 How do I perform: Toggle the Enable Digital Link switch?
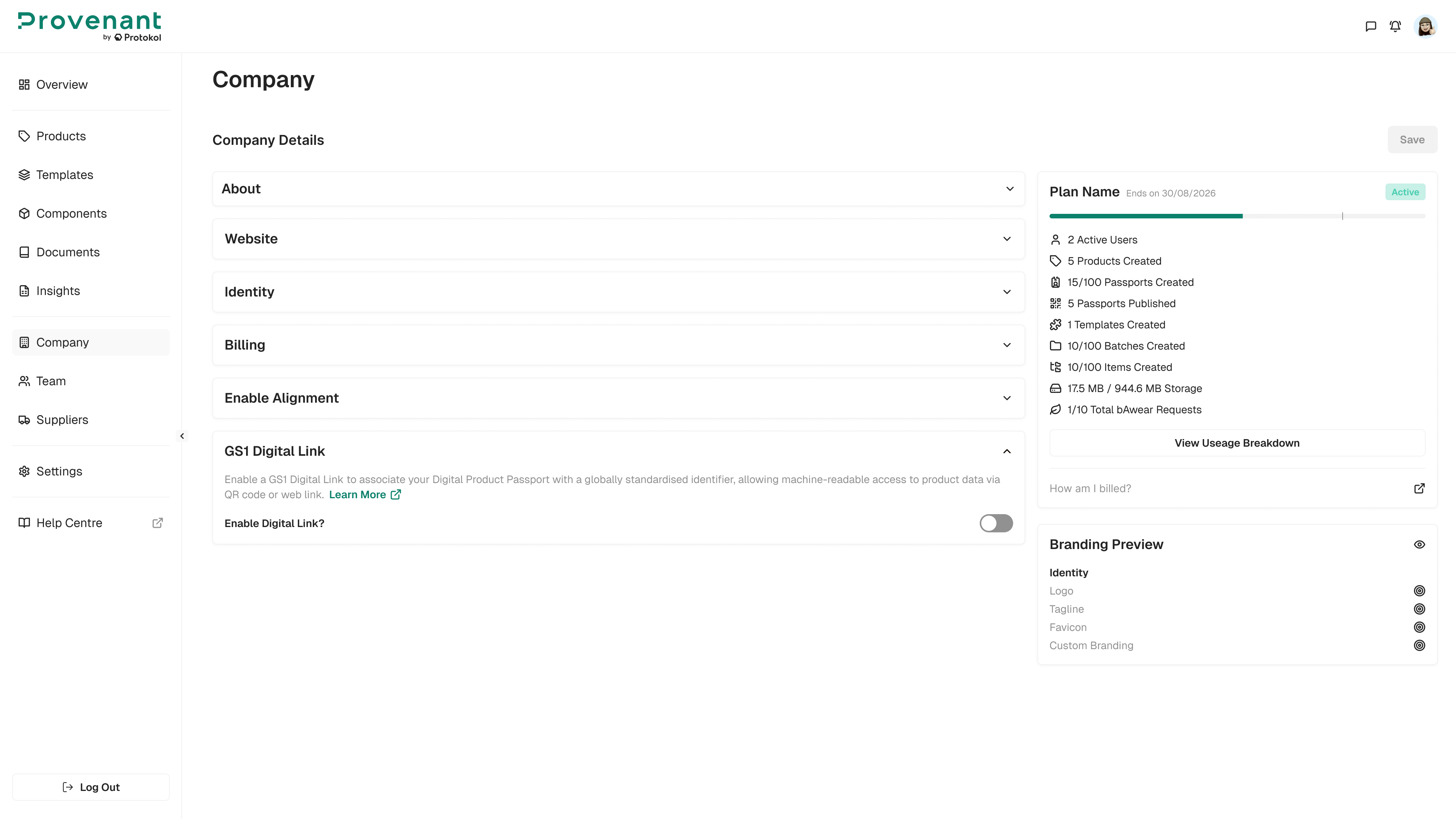(996, 523)
